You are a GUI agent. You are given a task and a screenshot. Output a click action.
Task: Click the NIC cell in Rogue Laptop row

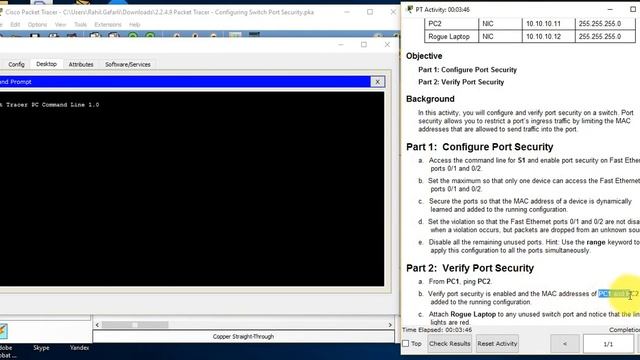(x=500, y=36)
